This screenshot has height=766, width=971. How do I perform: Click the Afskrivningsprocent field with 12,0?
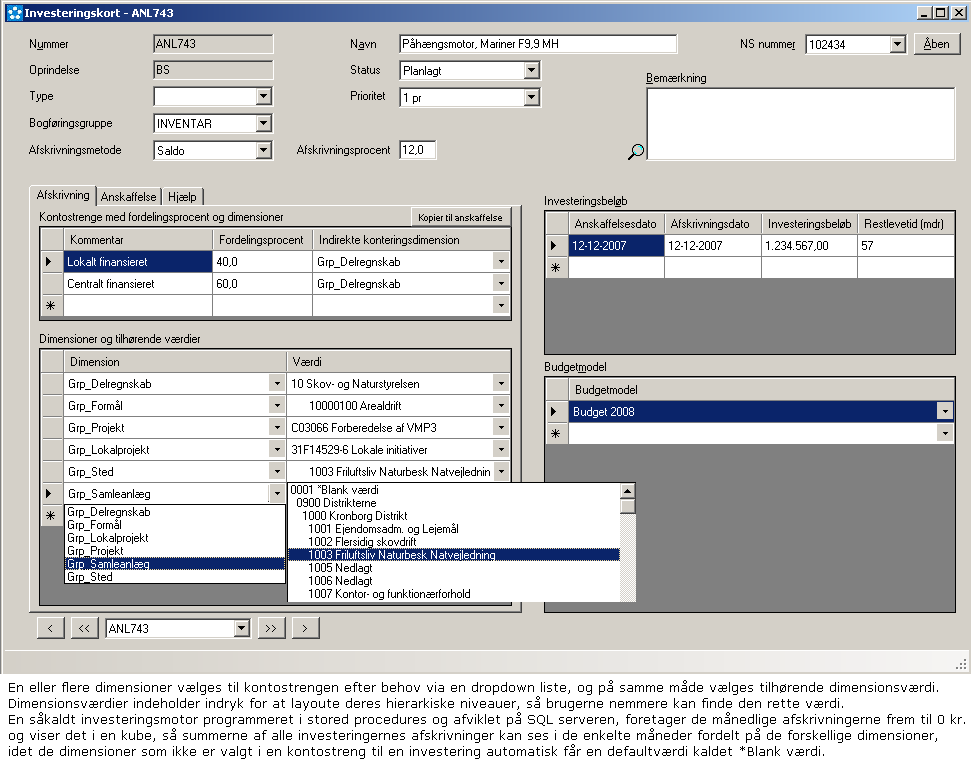pyautogui.click(x=418, y=150)
